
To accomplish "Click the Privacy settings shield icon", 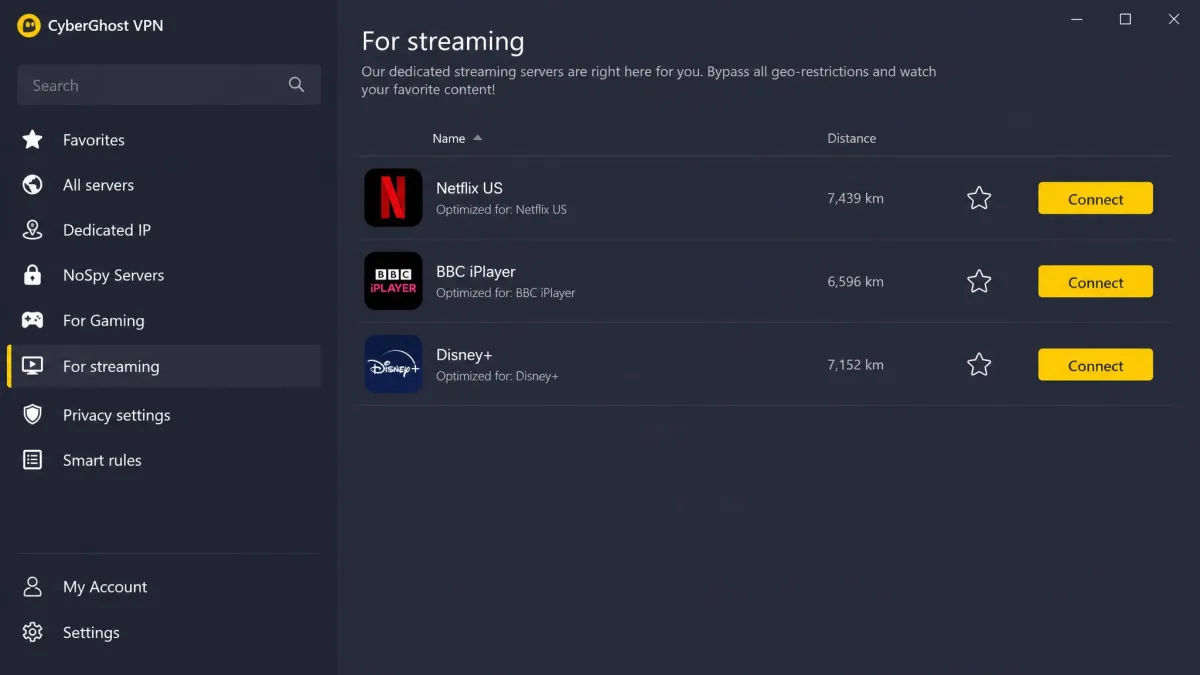I will pyautogui.click(x=33, y=415).
